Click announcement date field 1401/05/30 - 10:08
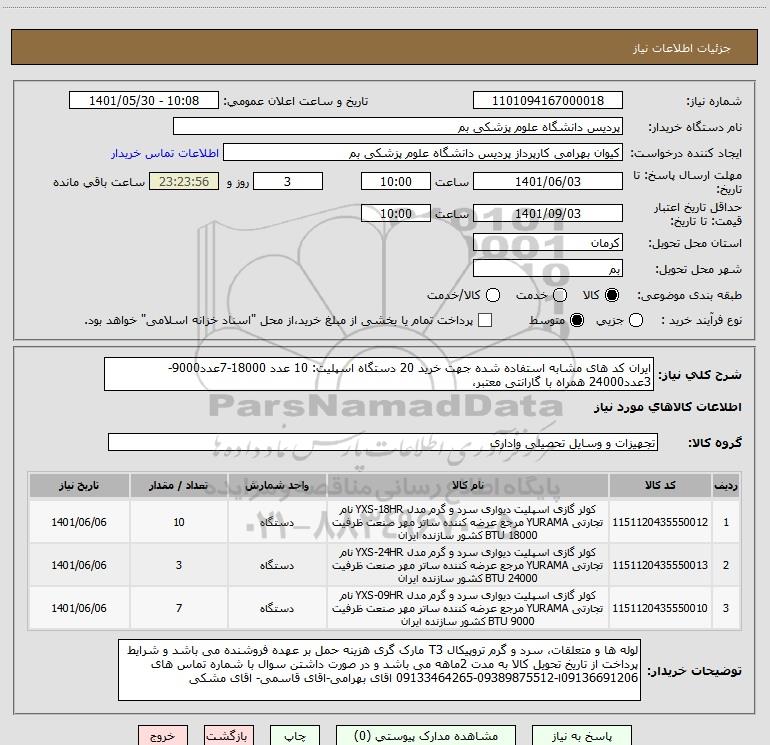This screenshot has width=770, height=745. (x=144, y=101)
